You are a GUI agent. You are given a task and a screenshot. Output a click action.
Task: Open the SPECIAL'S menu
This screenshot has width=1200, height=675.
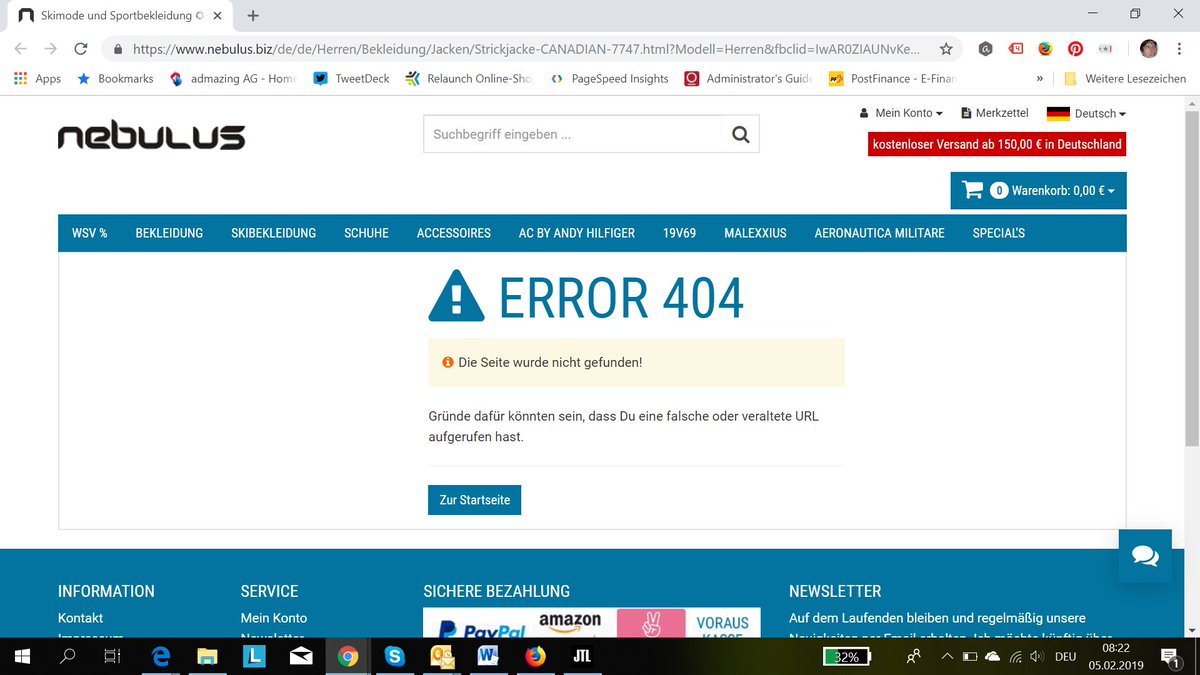(998, 233)
